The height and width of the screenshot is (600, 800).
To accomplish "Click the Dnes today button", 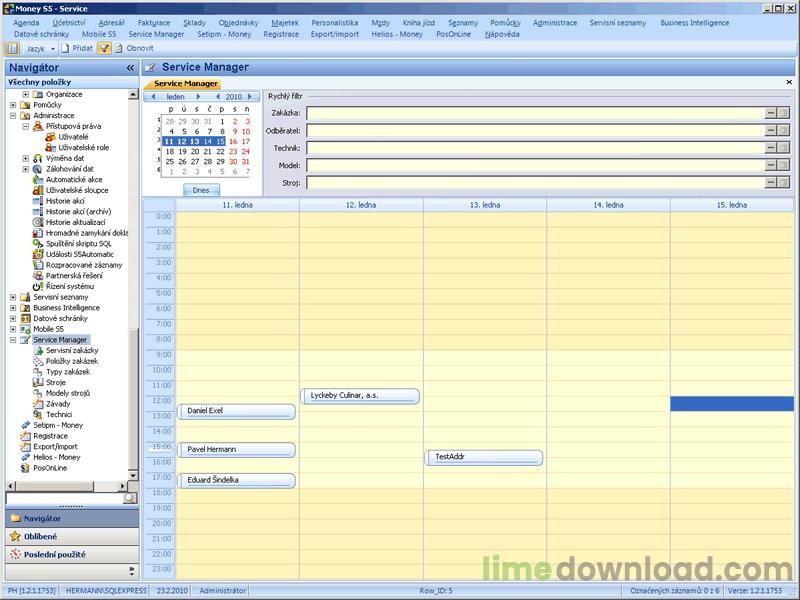I will point(201,190).
